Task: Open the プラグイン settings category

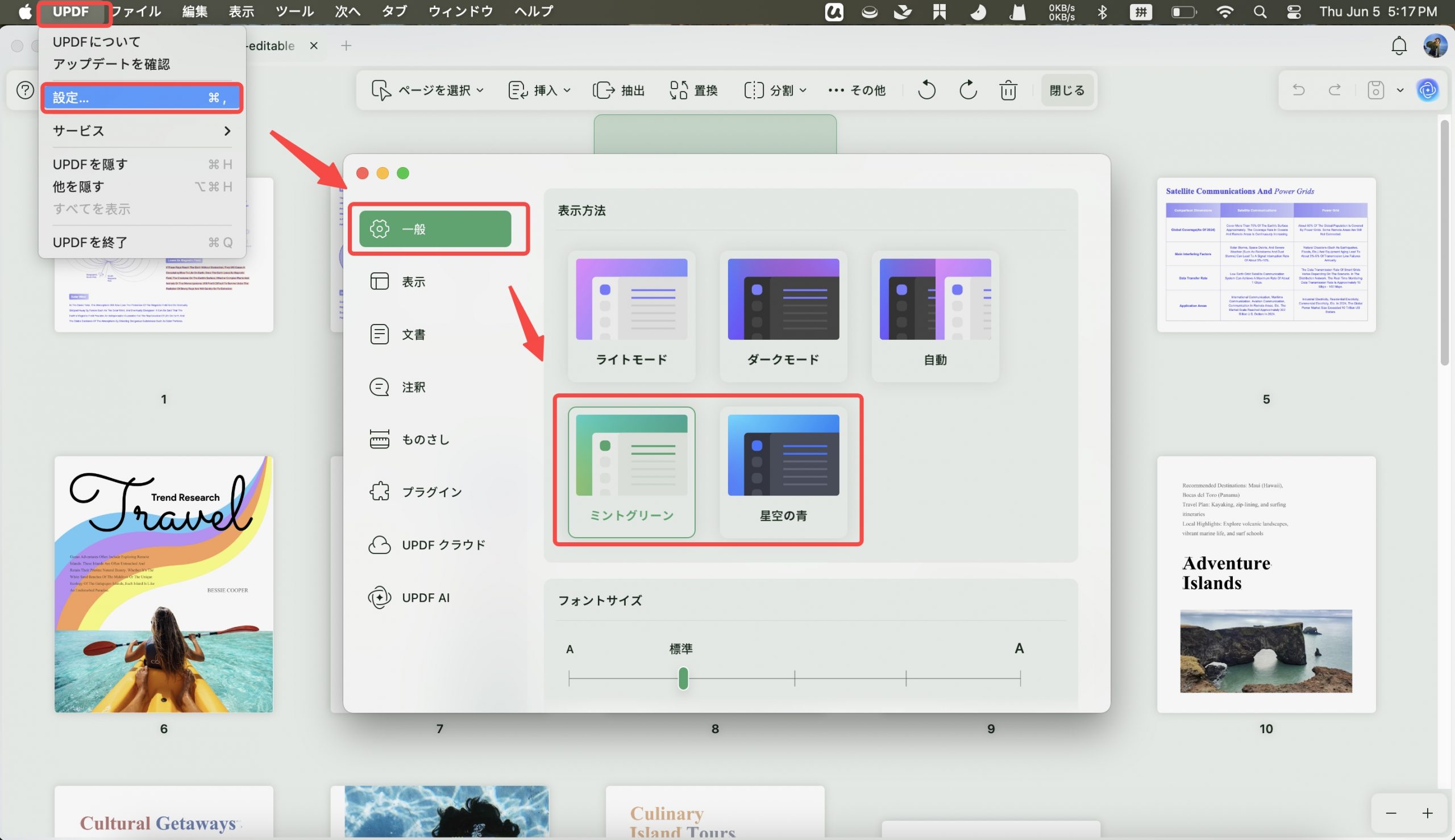Action: 435,492
